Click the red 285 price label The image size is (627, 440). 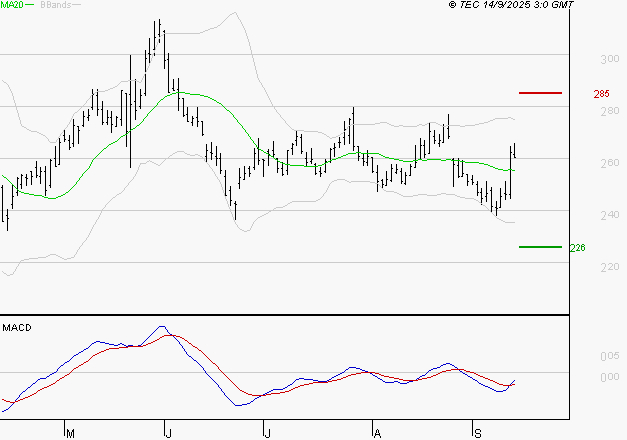(601, 94)
